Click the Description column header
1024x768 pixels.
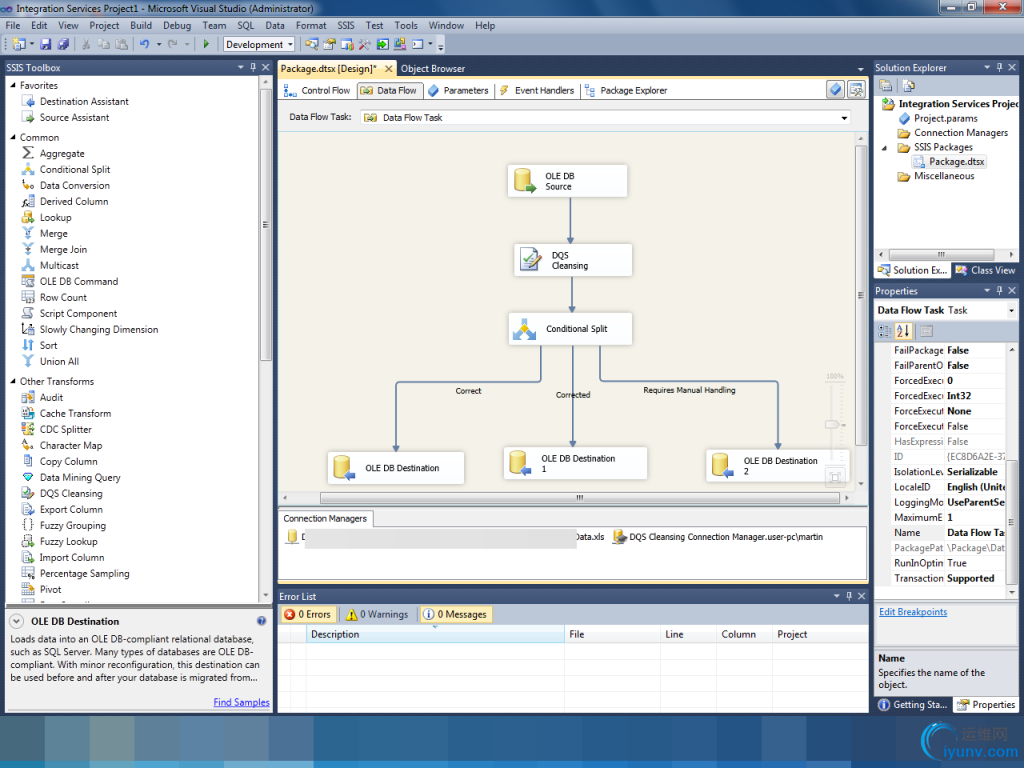[x=435, y=634]
